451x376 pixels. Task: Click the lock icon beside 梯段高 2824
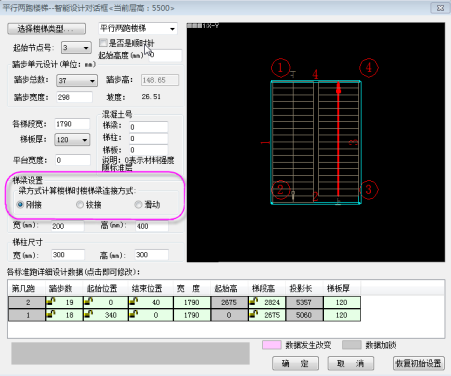click(x=254, y=302)
